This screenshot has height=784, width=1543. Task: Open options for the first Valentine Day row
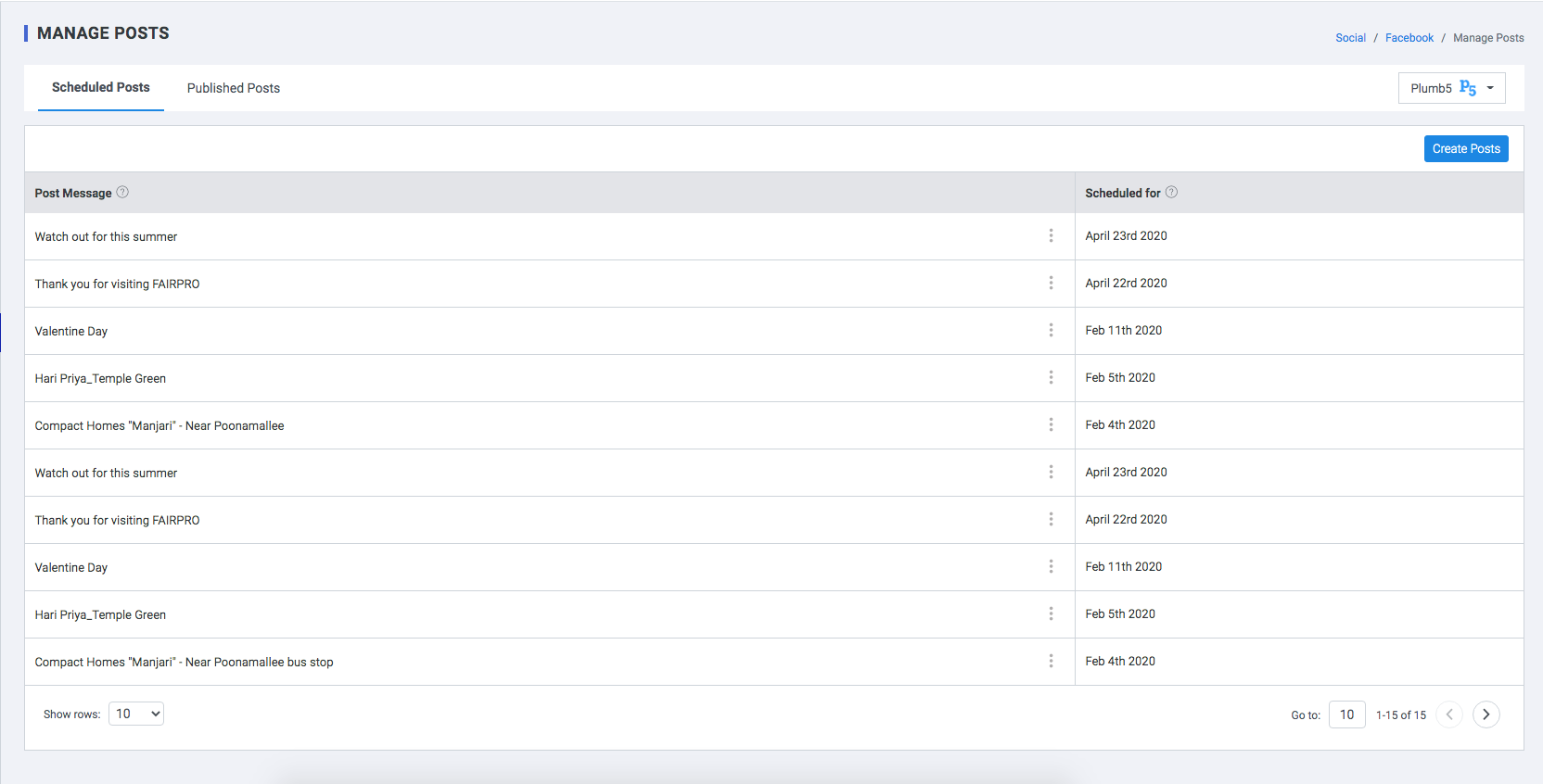pyautogui.click(x=1051, y=330)
